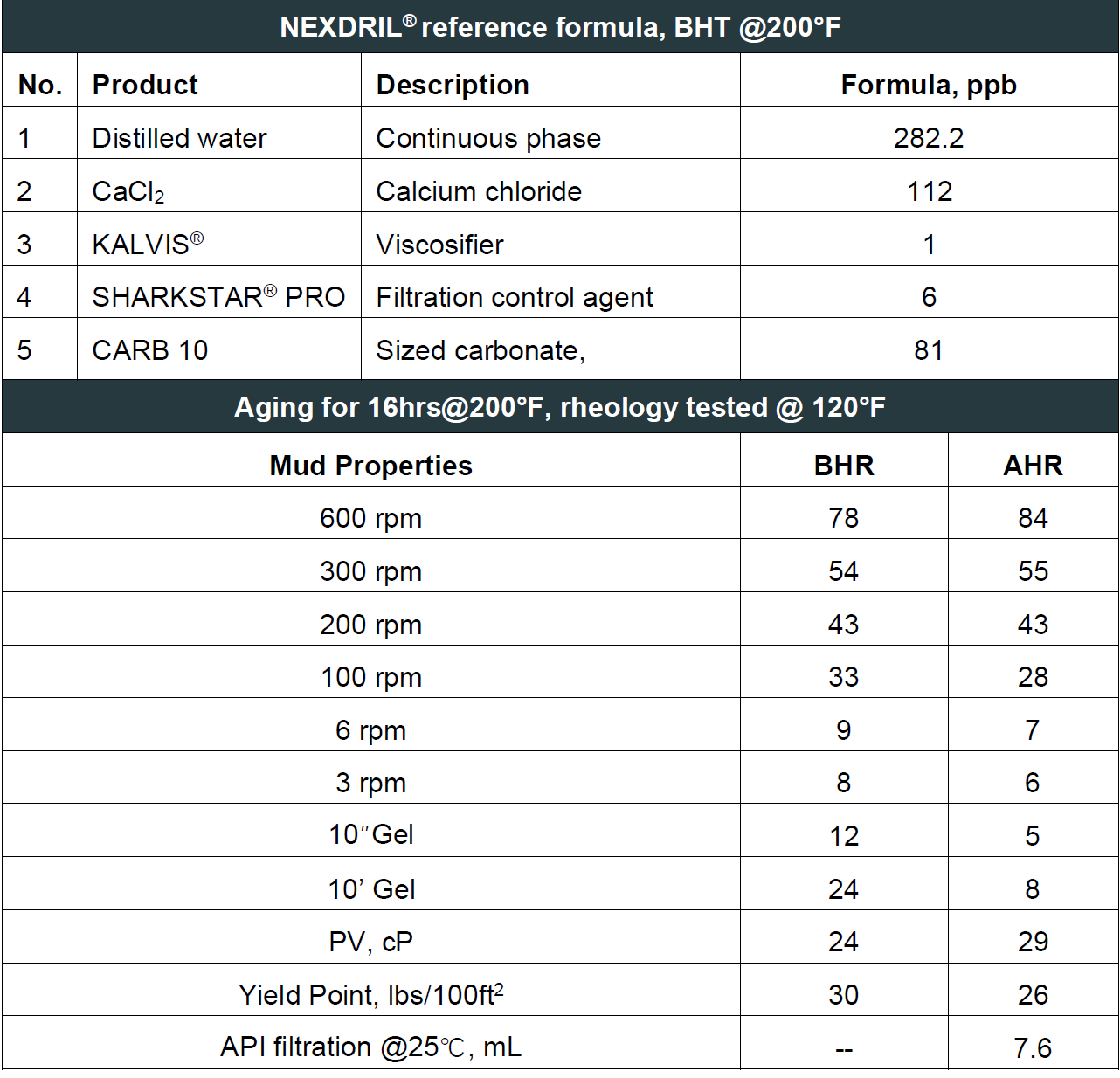The width and height of the screenshot is (1120, 1078).
Task: Select the Product column header
Action: pyautogui.click(x=145, y=85)
